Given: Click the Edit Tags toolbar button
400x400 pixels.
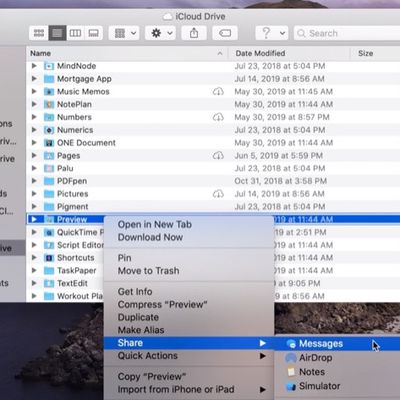Looking at the screenshot, I should point(225,33).
